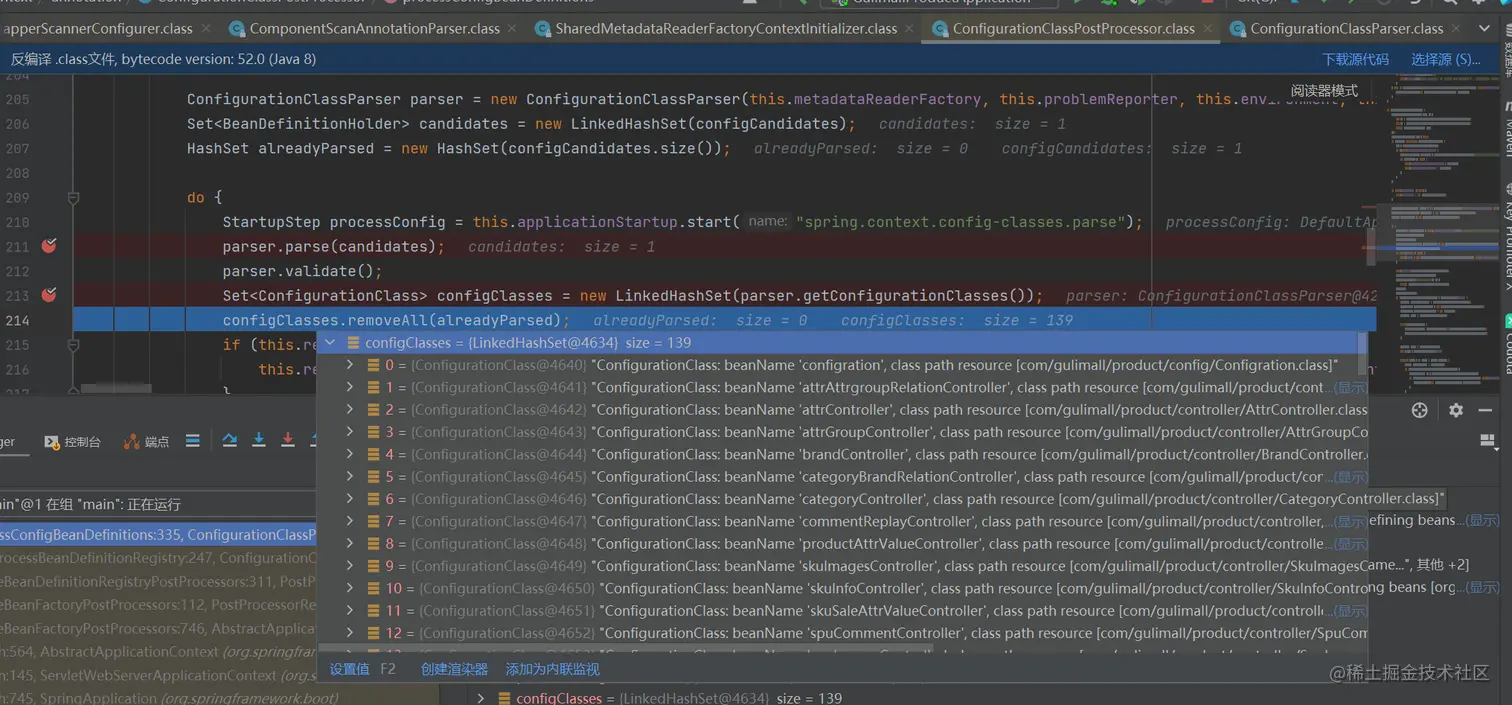Screen dimensions: 1512x705
Task: Open the hidden tabs dropdown chevron
Action: tap(1484, 28)
